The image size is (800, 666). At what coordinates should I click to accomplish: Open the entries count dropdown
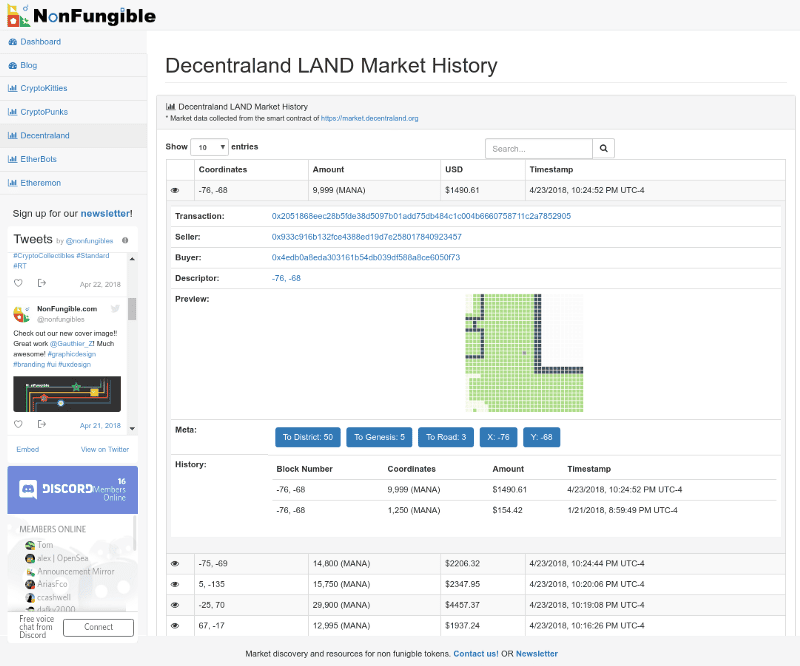pyautogui.click(x=209, y=147)
